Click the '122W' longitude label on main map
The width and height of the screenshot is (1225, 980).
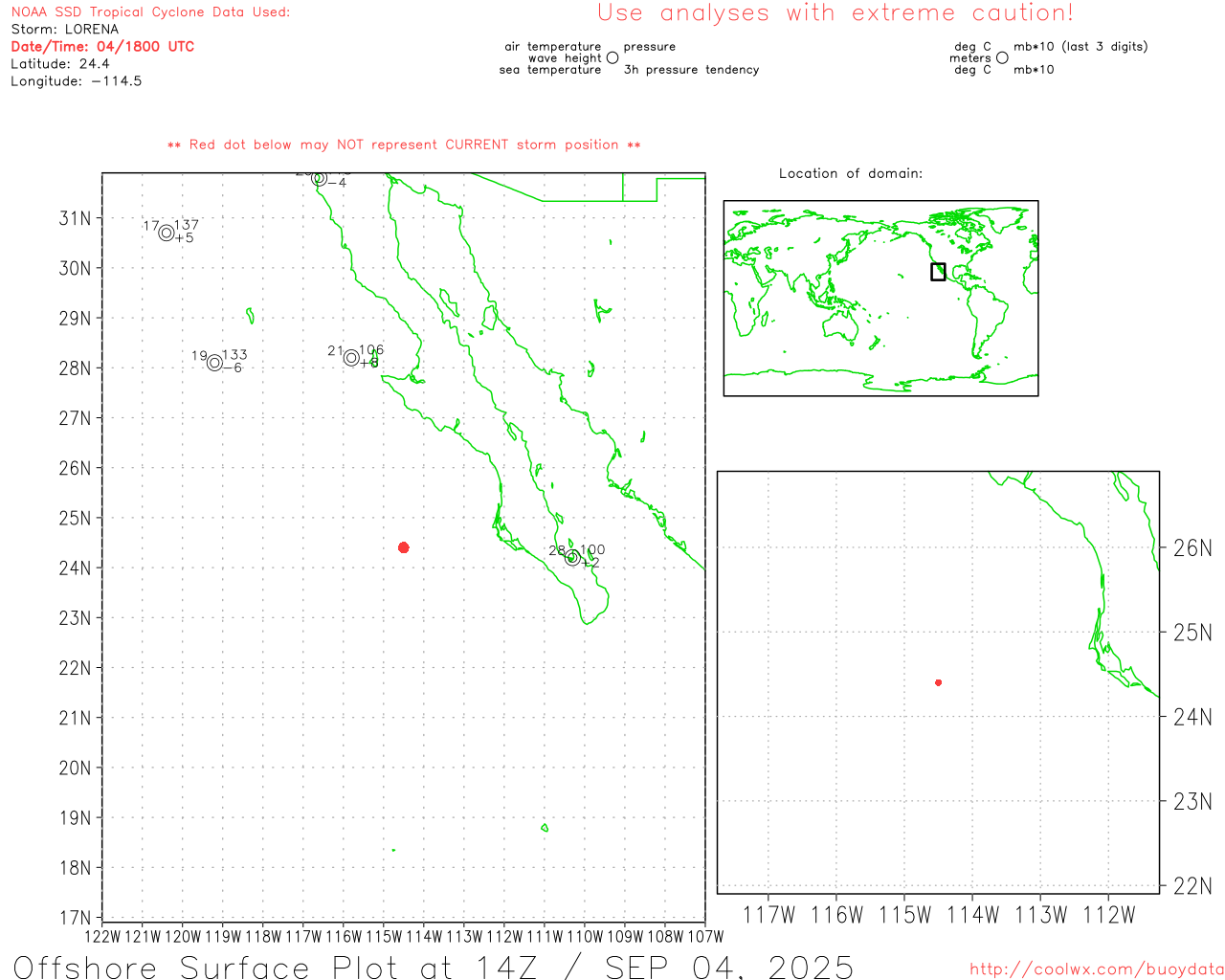[103, 937]
